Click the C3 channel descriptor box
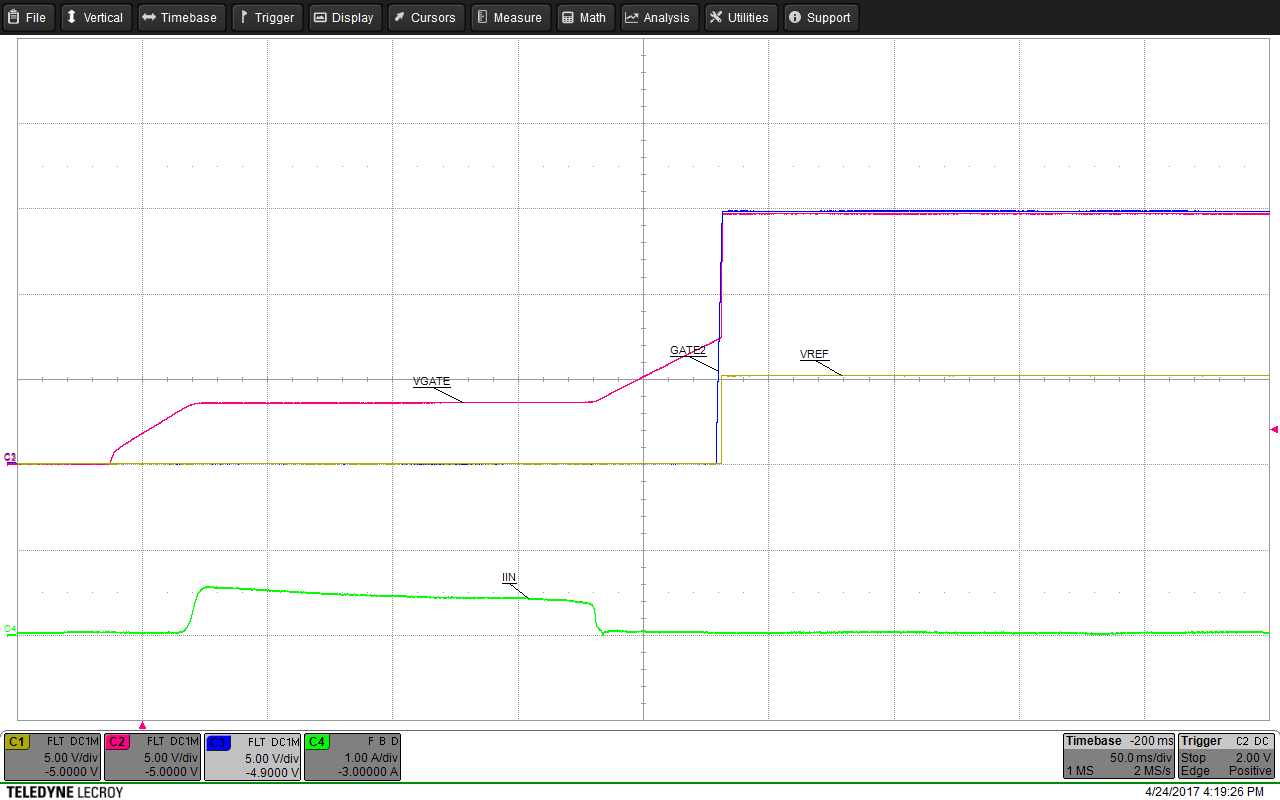 [x=252, y=756]
